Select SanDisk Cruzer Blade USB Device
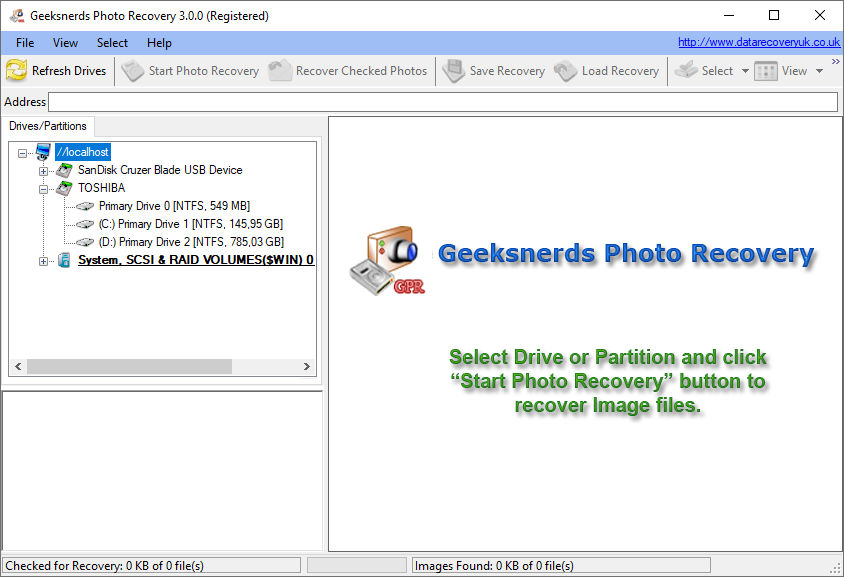844x577 pixels. click(x=160, y=170)
